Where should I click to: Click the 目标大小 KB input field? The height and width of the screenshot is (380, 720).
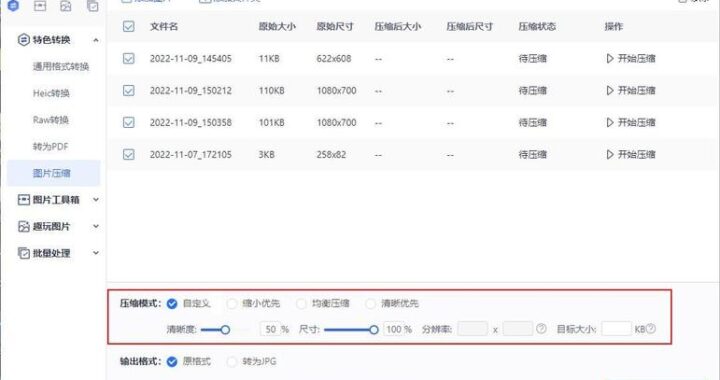[x=616, y=329]
